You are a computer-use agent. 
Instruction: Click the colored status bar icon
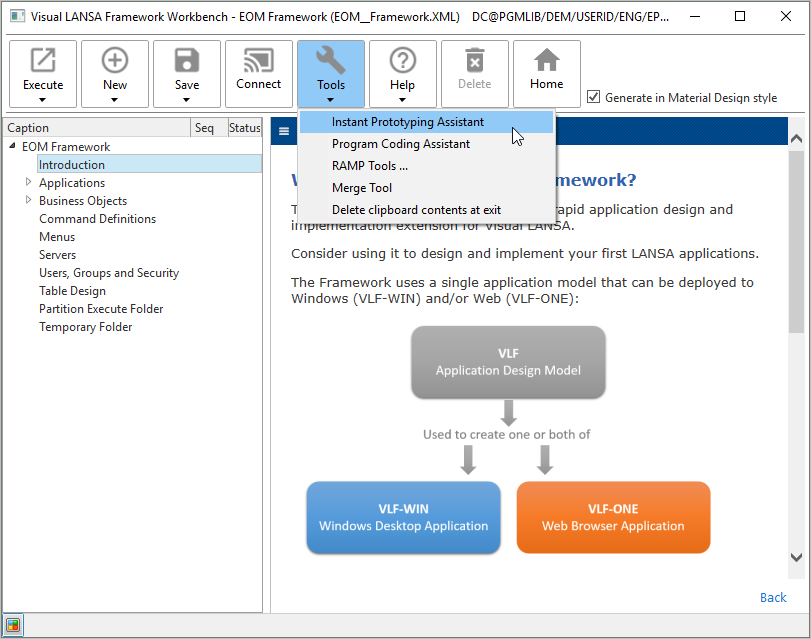tap(13, 625)
